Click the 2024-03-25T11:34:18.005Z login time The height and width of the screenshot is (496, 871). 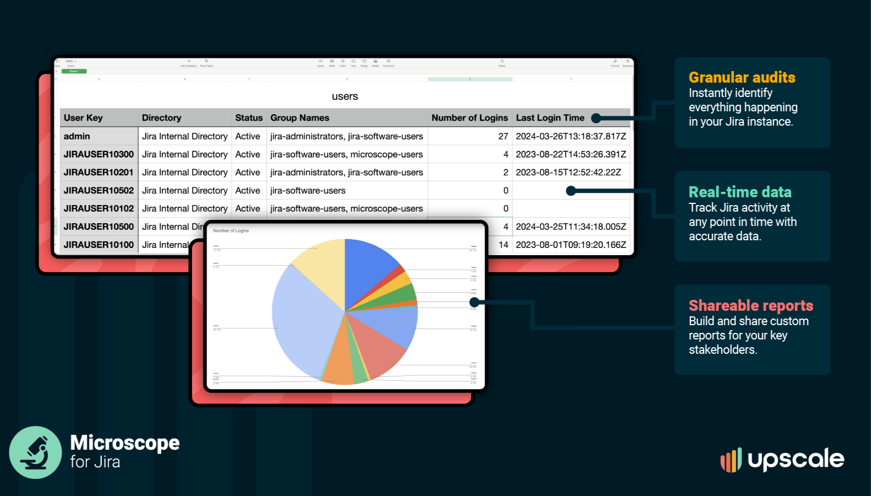pyautogui.click(x=571, y=227)
